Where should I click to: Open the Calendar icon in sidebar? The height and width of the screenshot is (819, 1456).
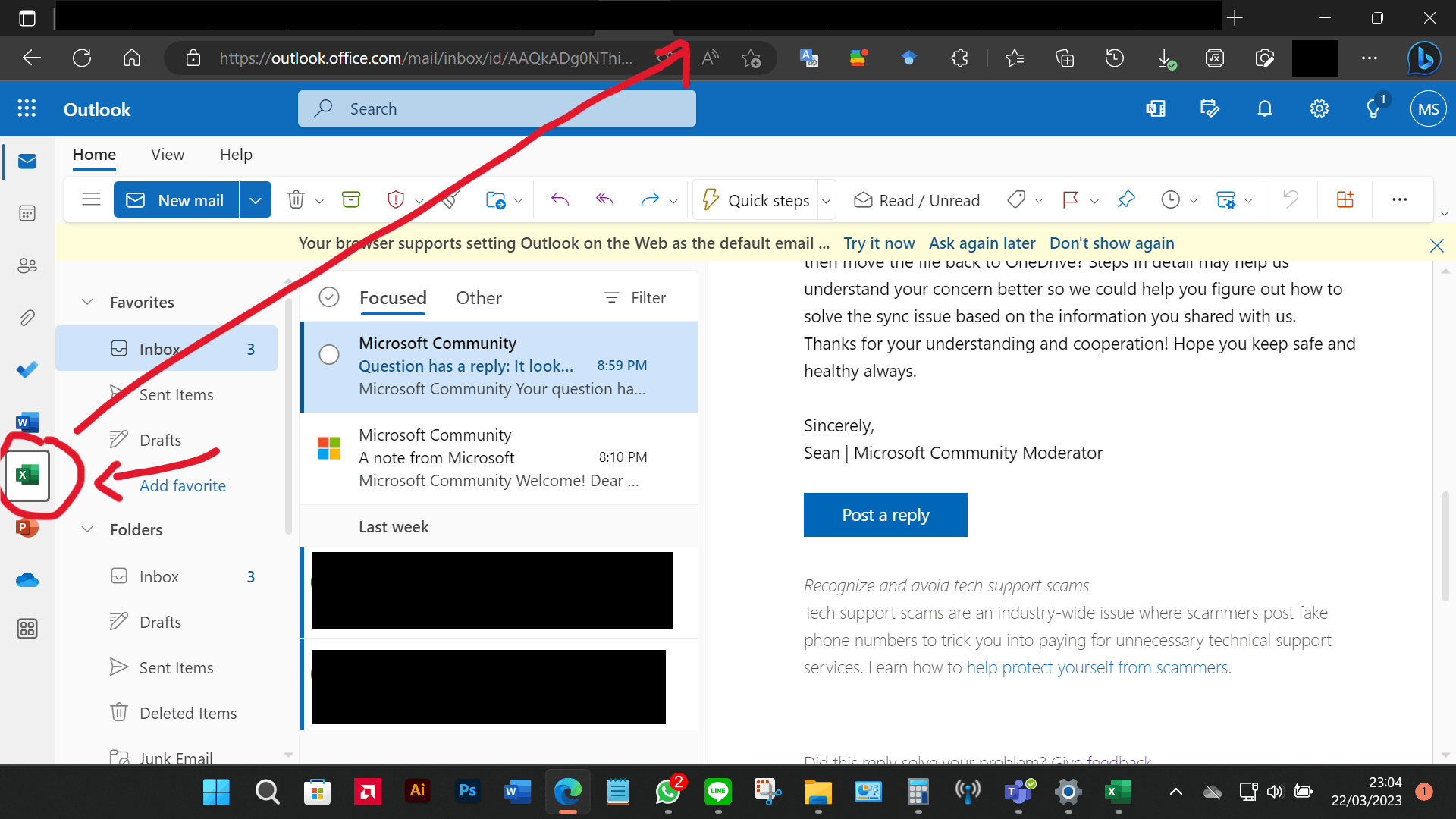[x=27, y=213]
